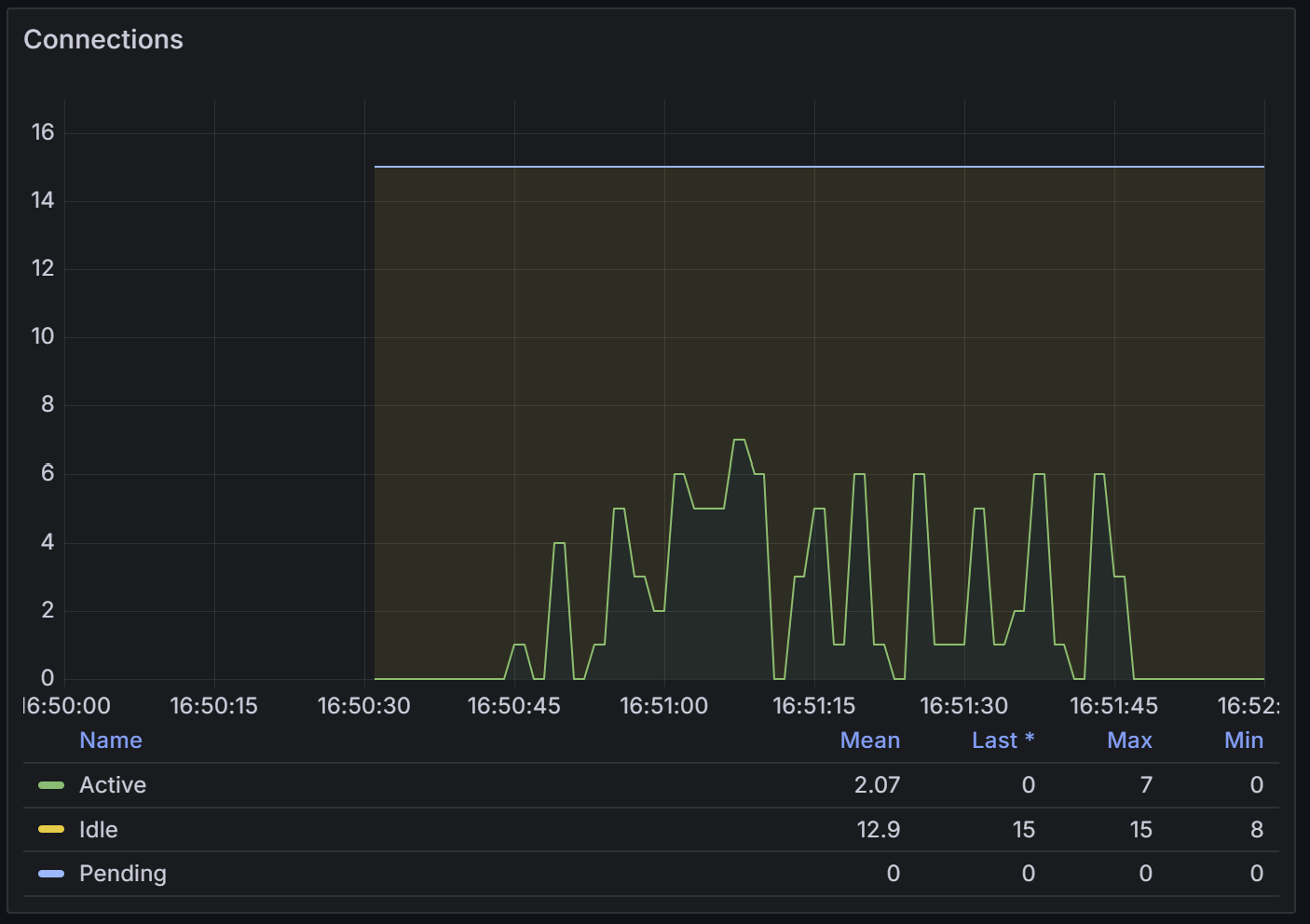
Task: Click the yellow Idle series color swatch
Action: click(x=51, y=829)
